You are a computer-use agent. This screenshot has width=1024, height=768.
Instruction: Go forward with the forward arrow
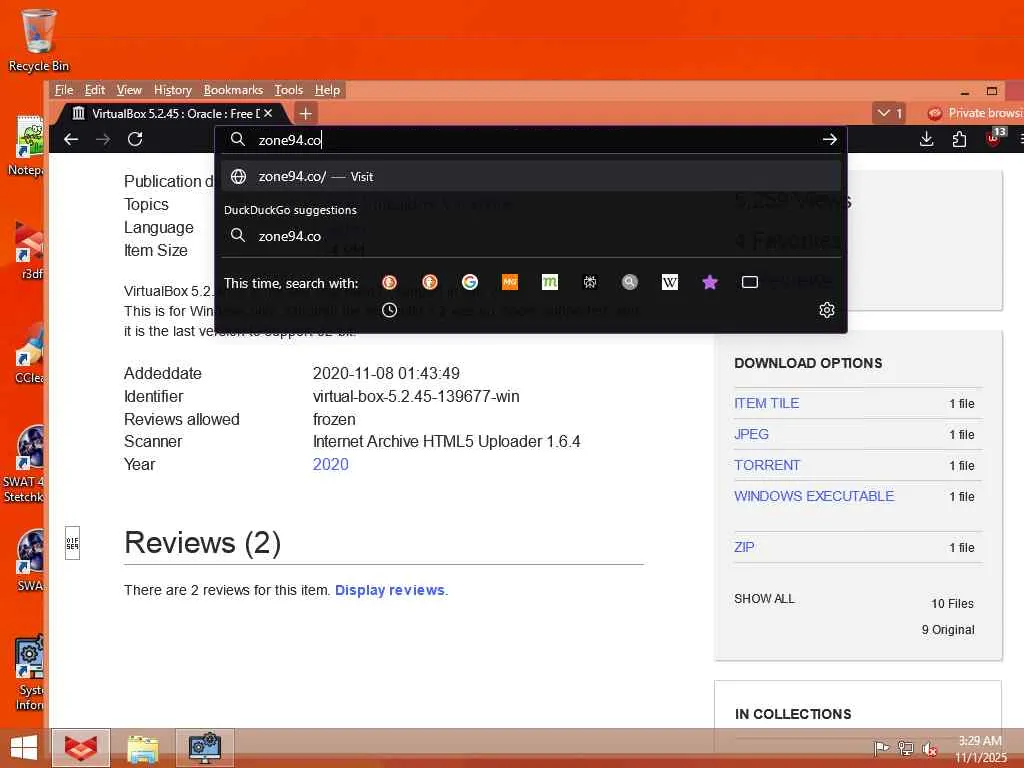coord(103,139)
